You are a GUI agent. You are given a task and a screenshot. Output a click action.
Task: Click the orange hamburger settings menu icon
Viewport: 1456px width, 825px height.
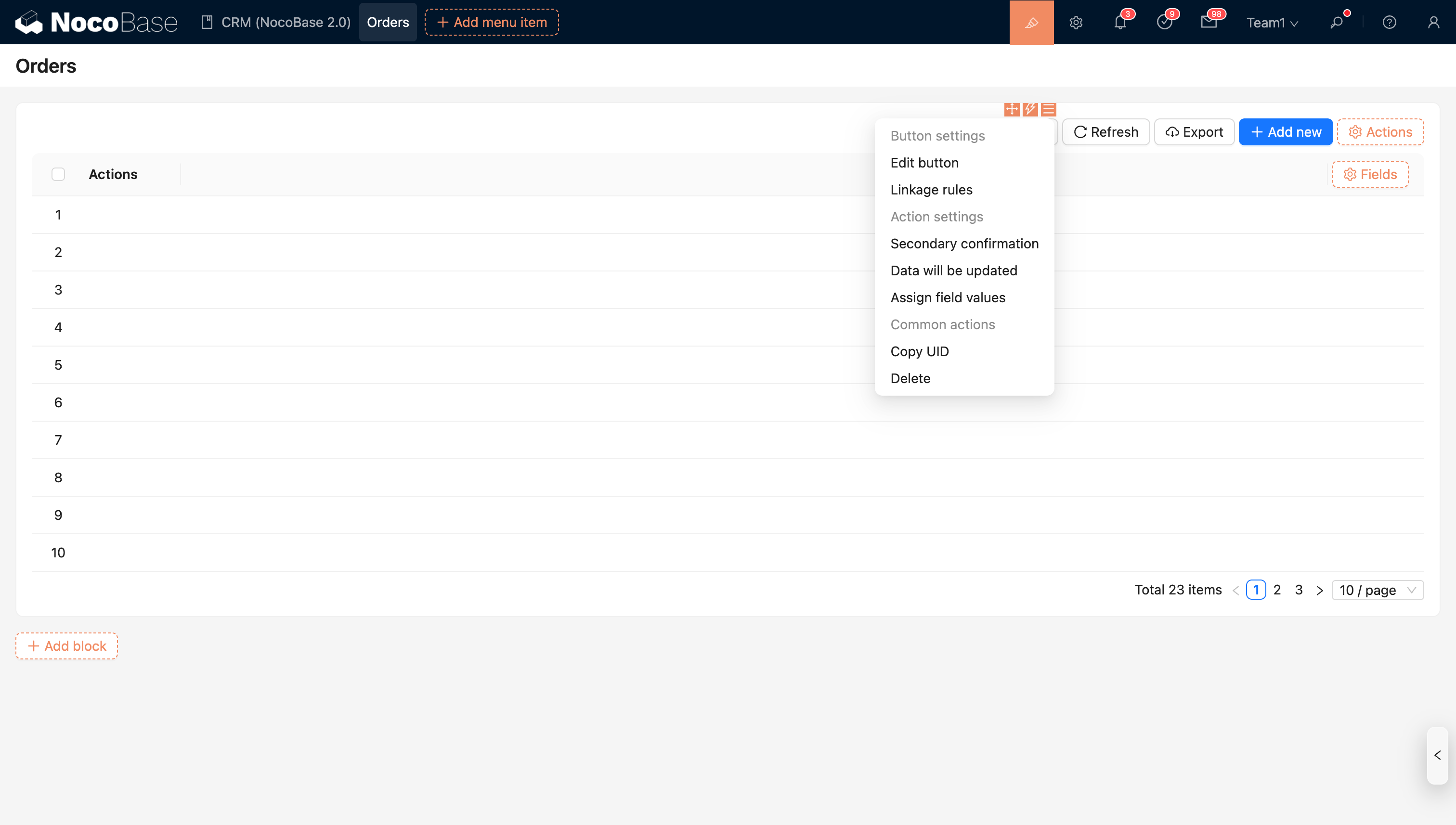1049,109
